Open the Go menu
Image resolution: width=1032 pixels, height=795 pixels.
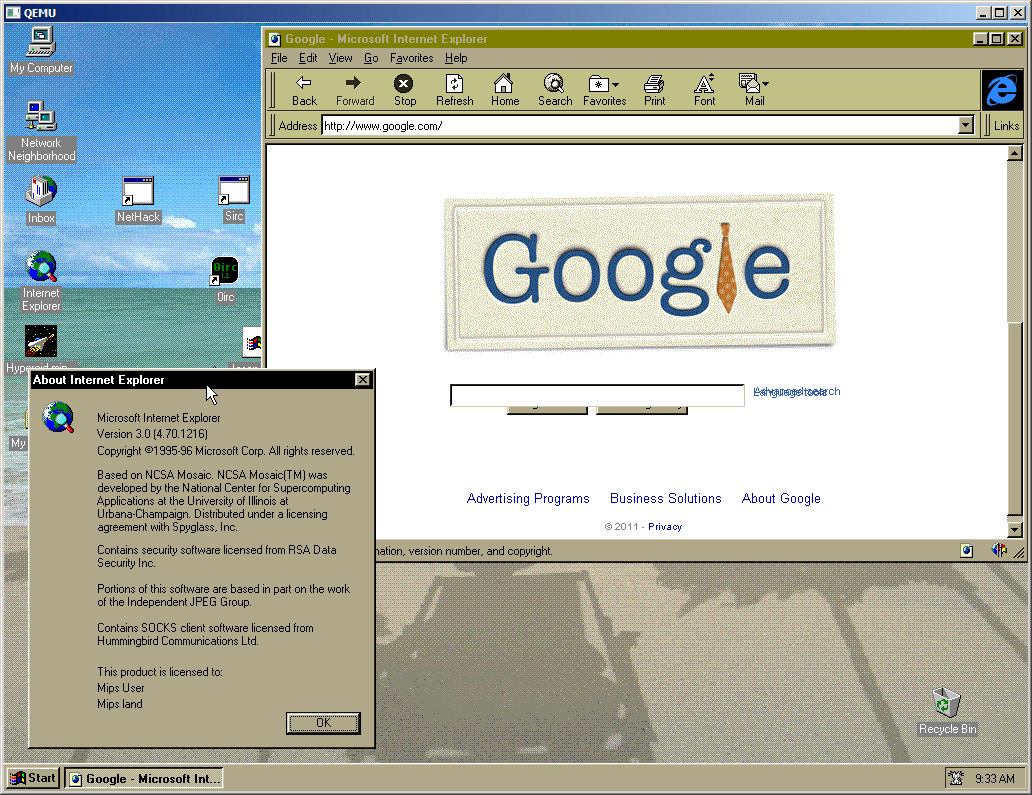point(371,58)
